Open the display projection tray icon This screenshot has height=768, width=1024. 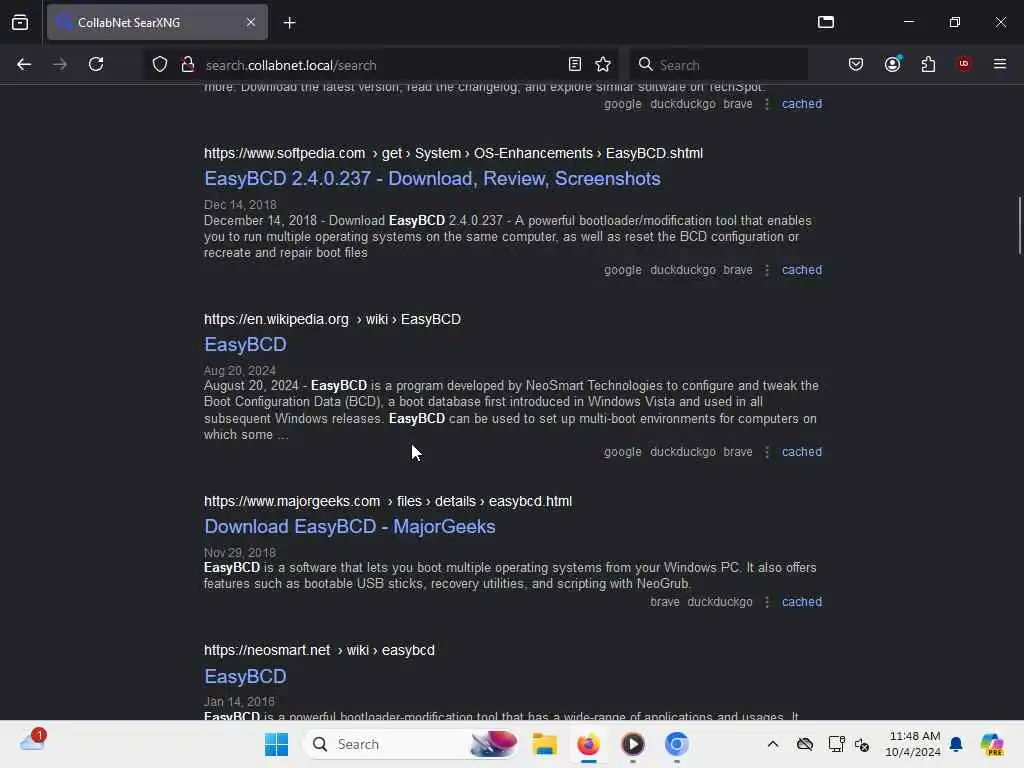[836, 744]
